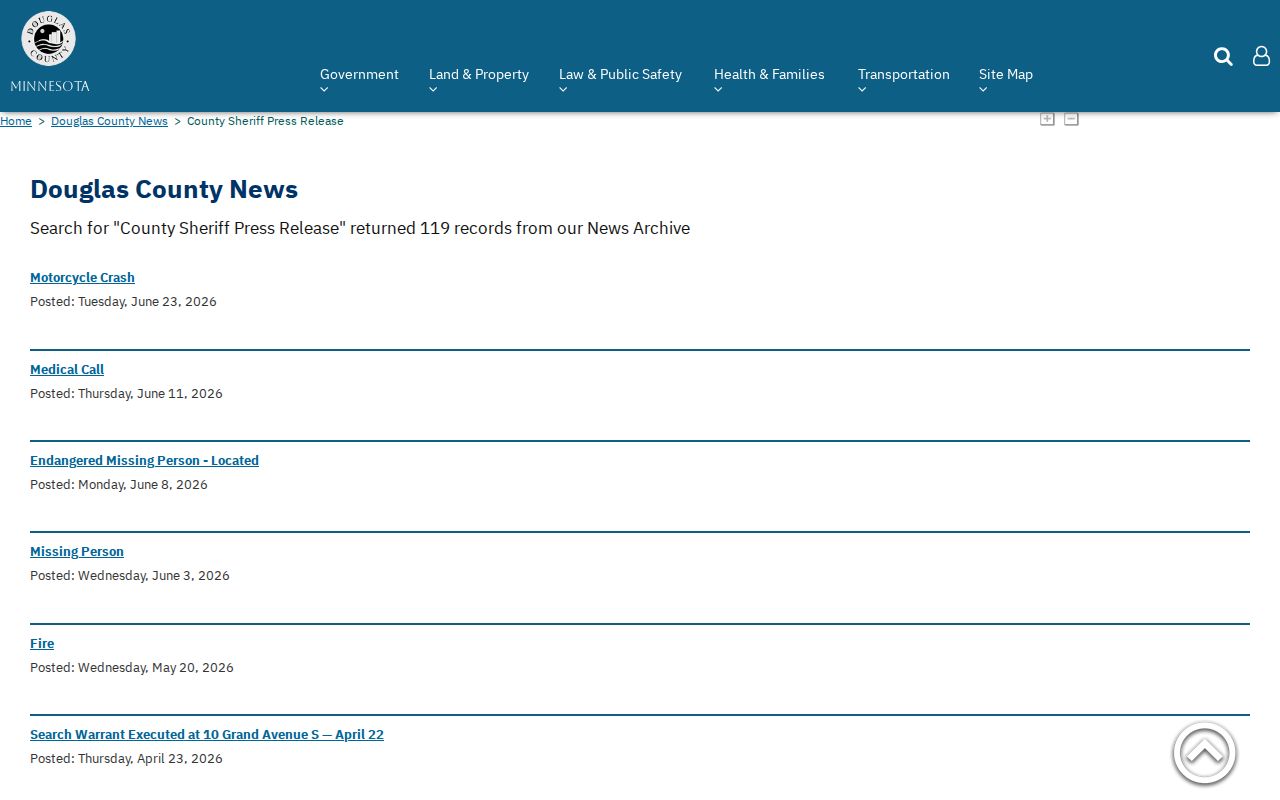Click the Douglas County Minnesota logo

49,52
